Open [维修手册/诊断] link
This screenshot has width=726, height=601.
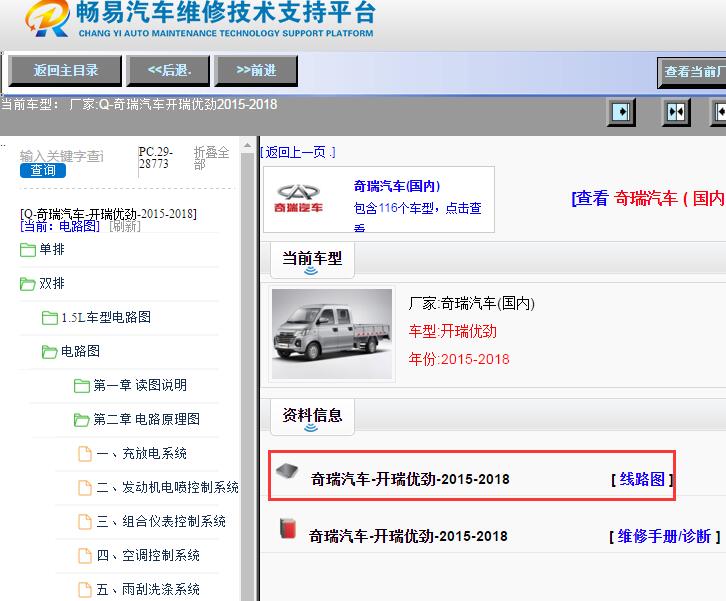click(x=664, y=536)
